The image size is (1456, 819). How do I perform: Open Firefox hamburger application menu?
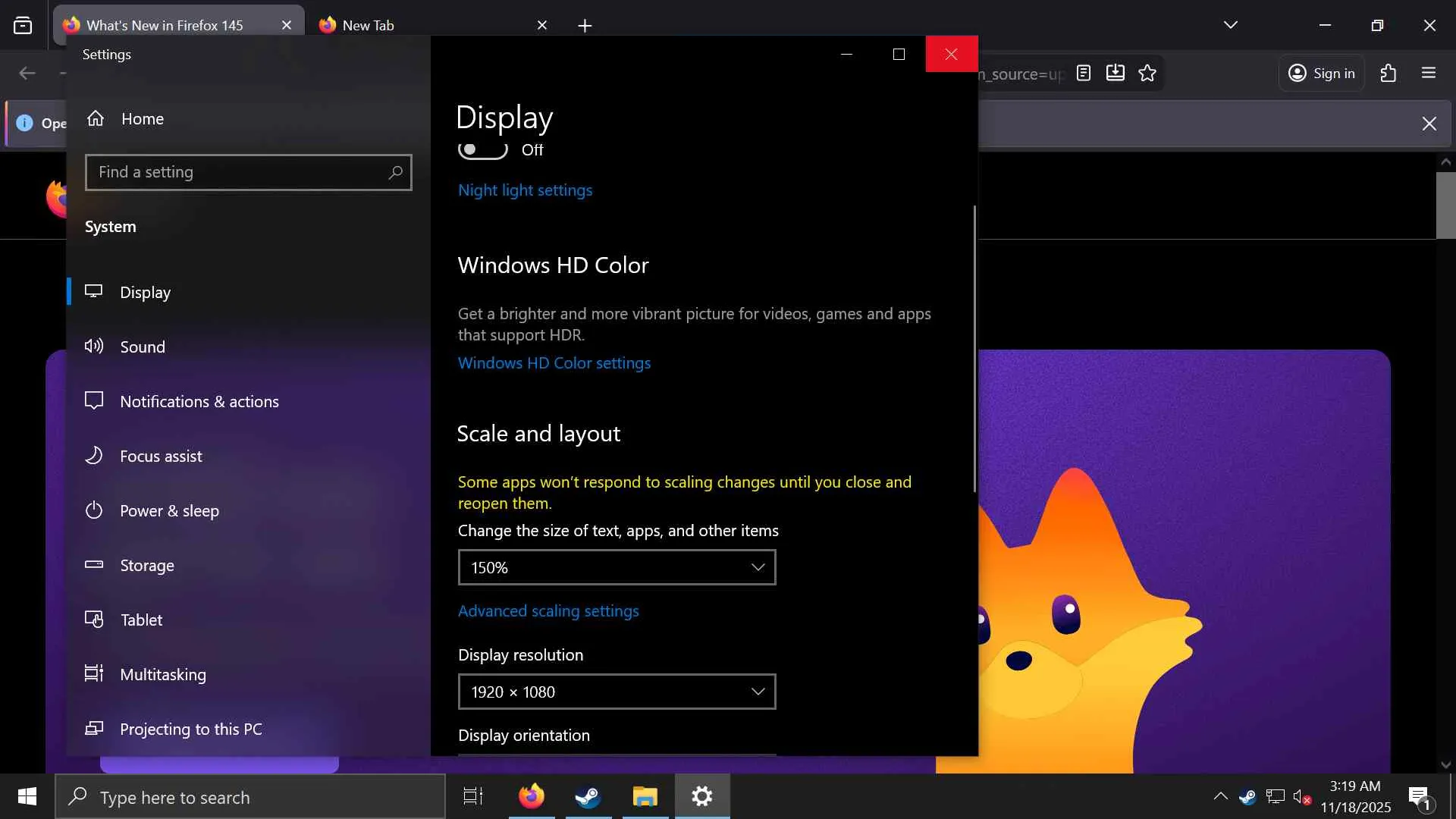(1429, 73)
